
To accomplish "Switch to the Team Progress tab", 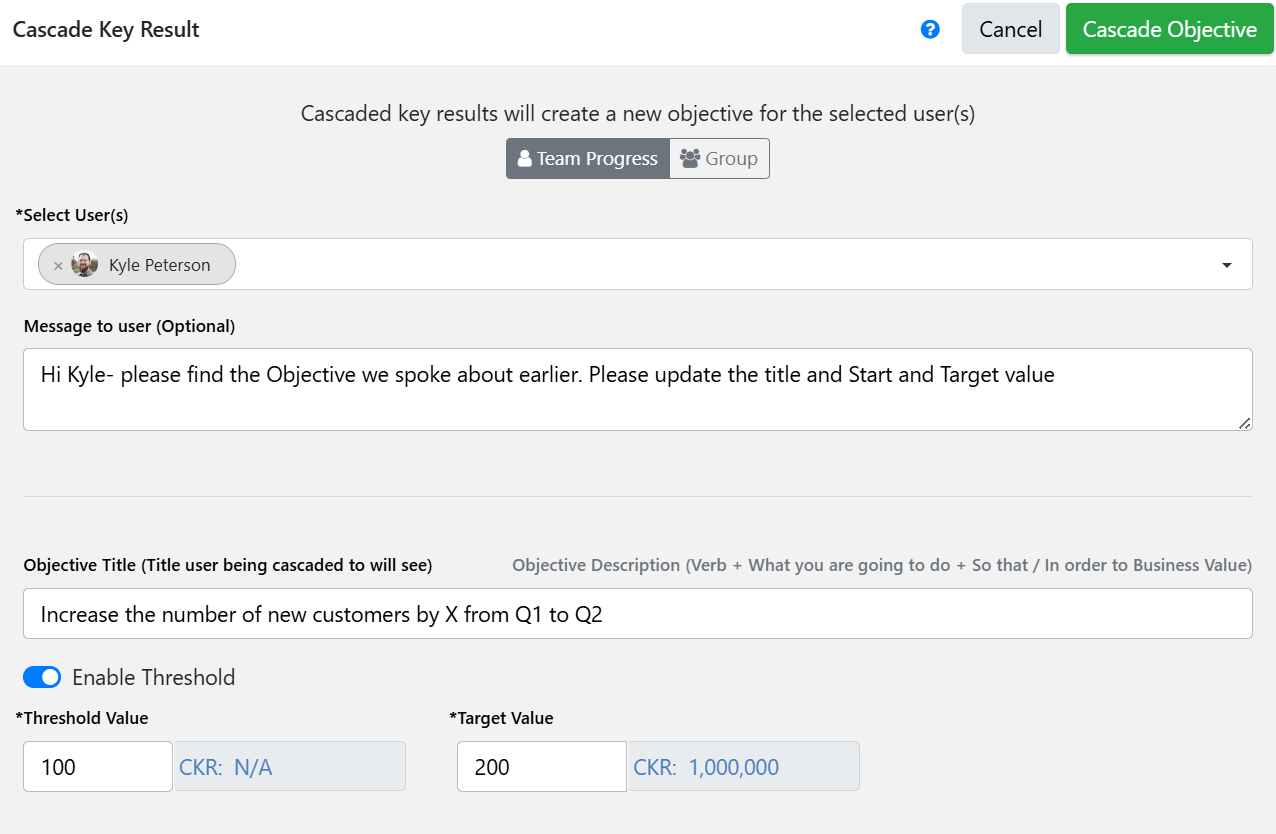I will pos(587,159).
